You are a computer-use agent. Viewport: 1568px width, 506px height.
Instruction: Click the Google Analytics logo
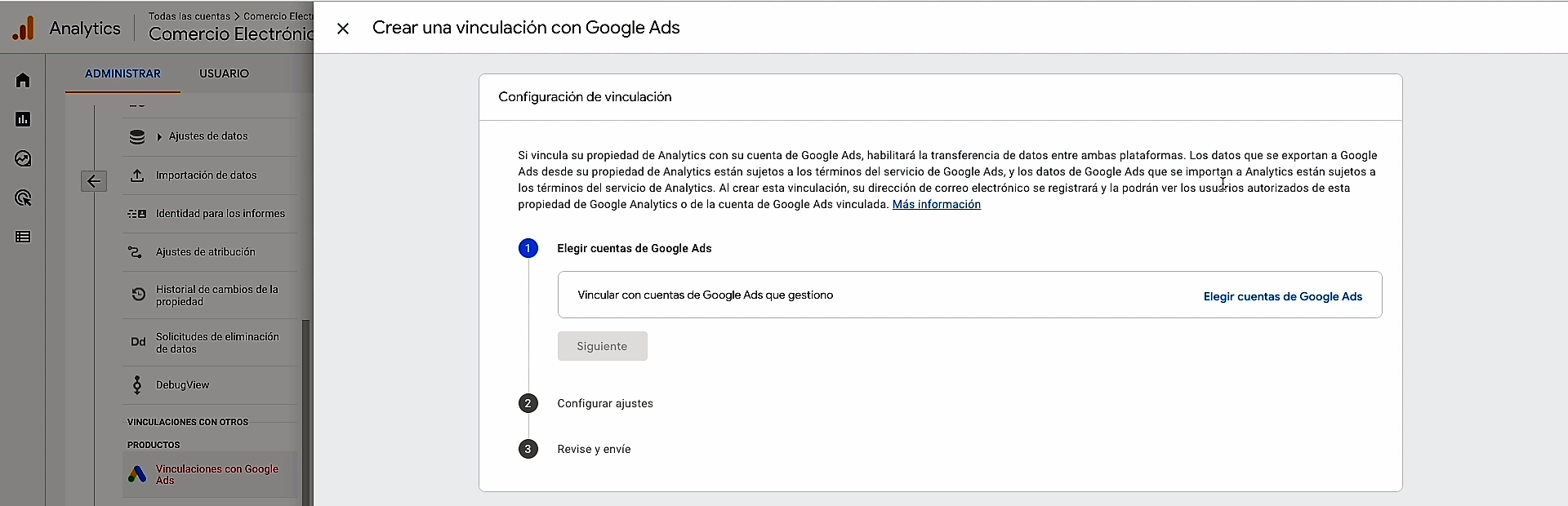click(24, 29)
